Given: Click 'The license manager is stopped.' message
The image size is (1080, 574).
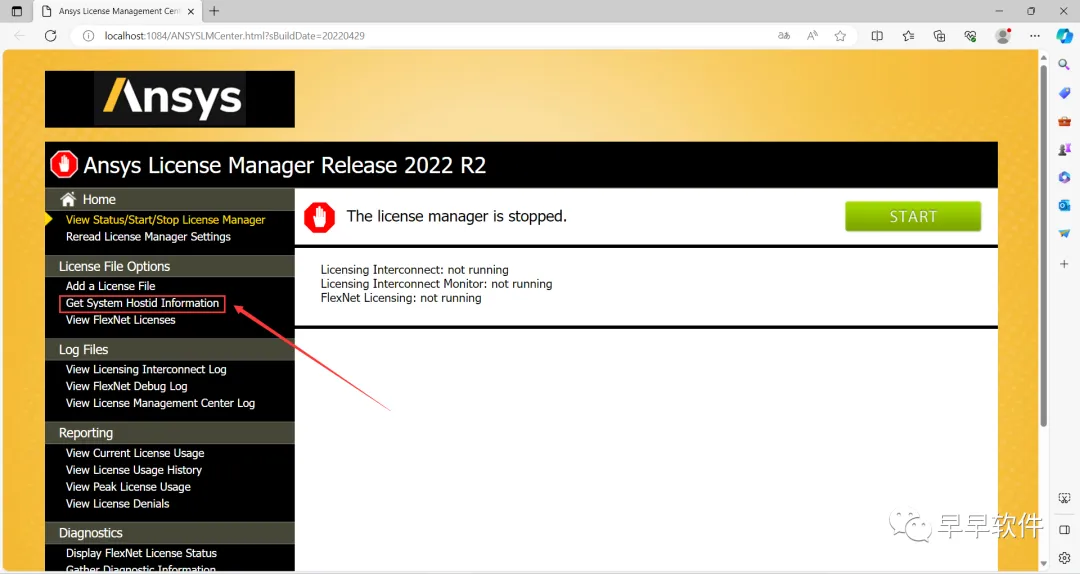Looking at the screenshot, I should tap(457, 216).
